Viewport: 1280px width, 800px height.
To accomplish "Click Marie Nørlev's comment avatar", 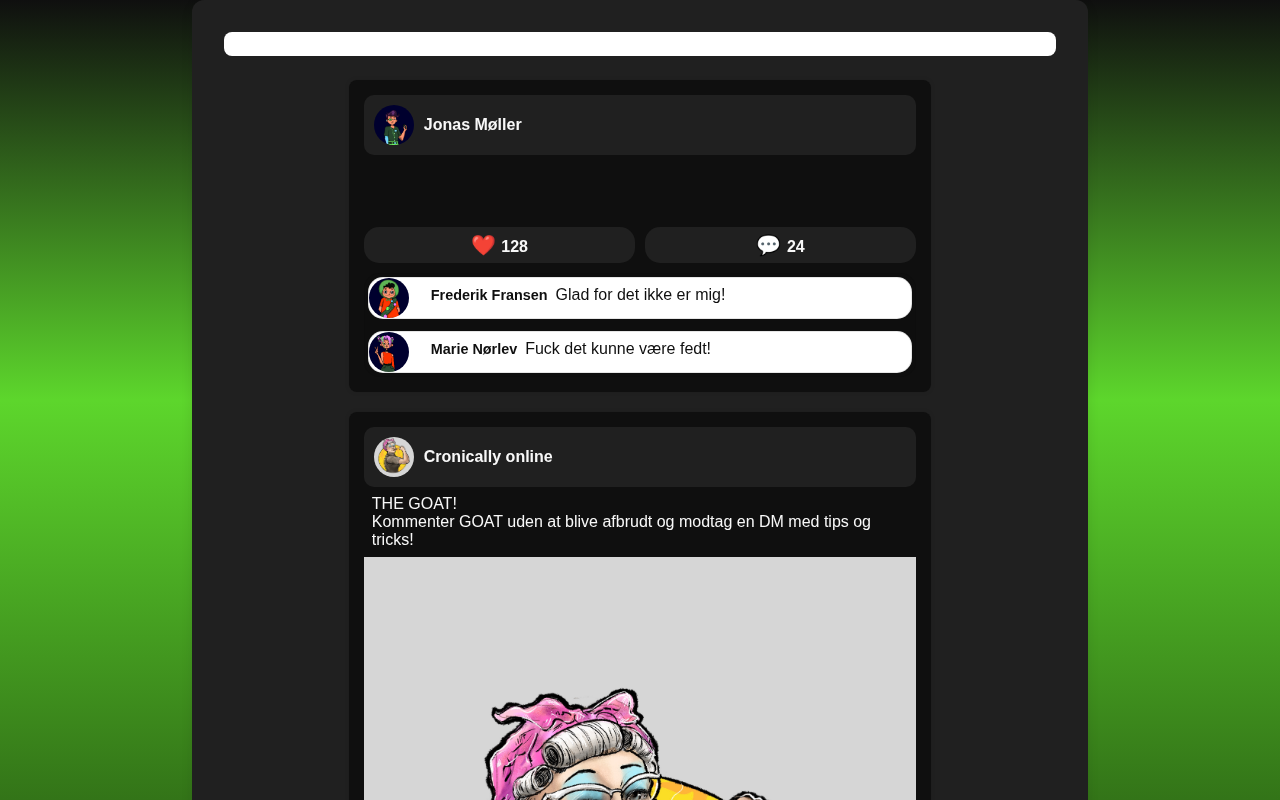I will click(x=389, y=352).
